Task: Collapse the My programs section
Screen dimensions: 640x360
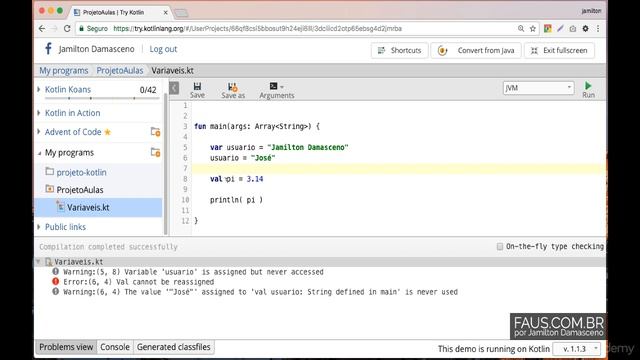Action: tap(39, 153)
